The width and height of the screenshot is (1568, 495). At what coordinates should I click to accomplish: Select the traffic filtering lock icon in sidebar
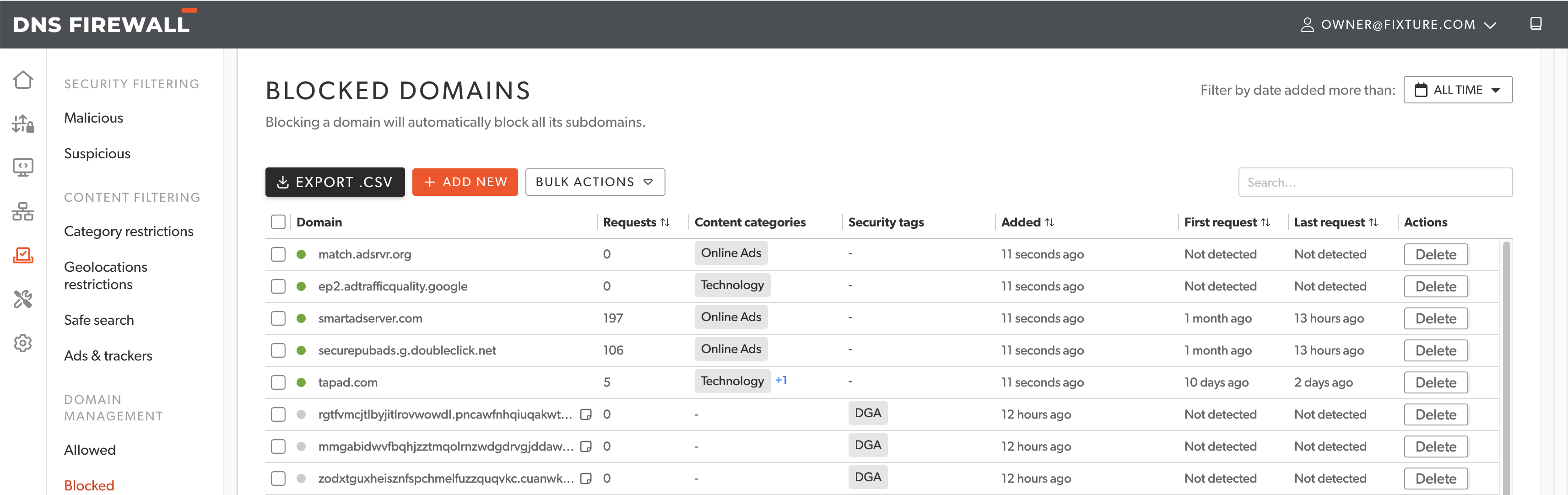[x=22, y=124]
